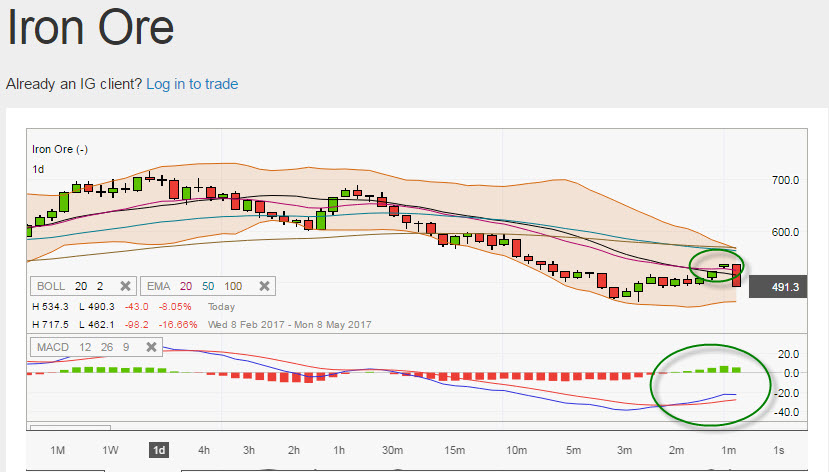Click the BOLL deviation value 2
This screenshot has width=829, height=472.
100,286
